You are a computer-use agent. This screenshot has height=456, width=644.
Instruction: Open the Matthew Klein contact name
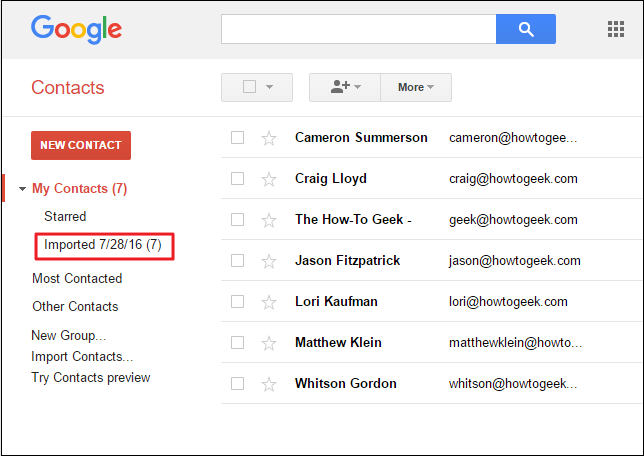(338, 342)
